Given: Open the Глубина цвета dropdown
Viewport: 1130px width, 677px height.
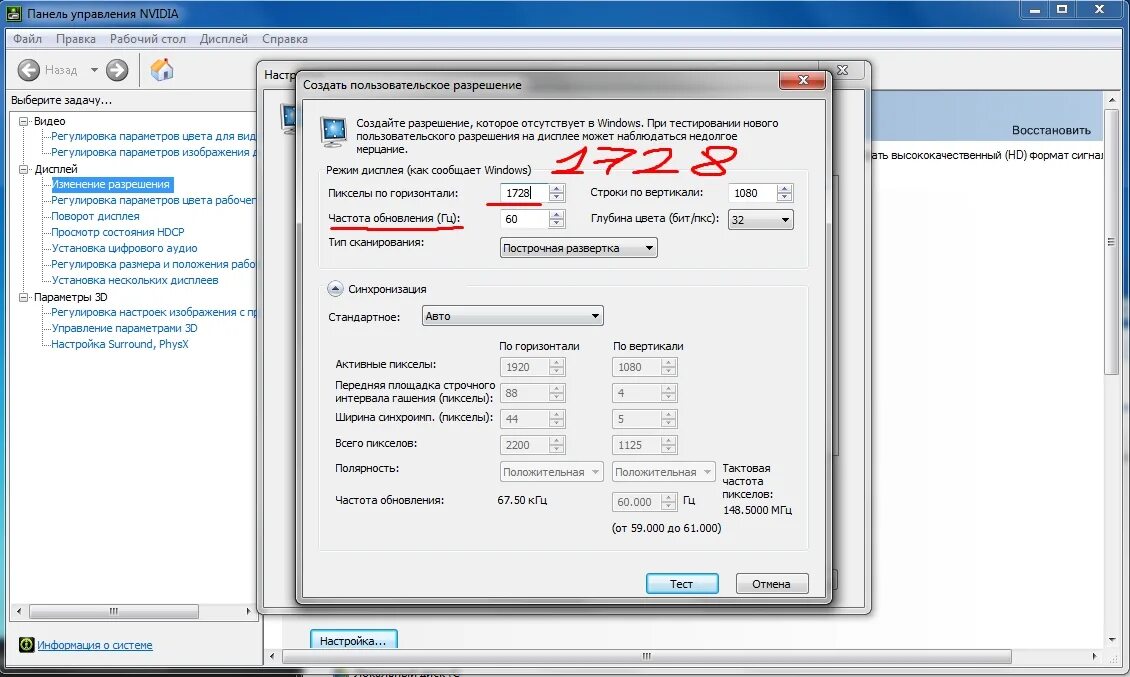Looking at the screenshot, I should 761,220.
